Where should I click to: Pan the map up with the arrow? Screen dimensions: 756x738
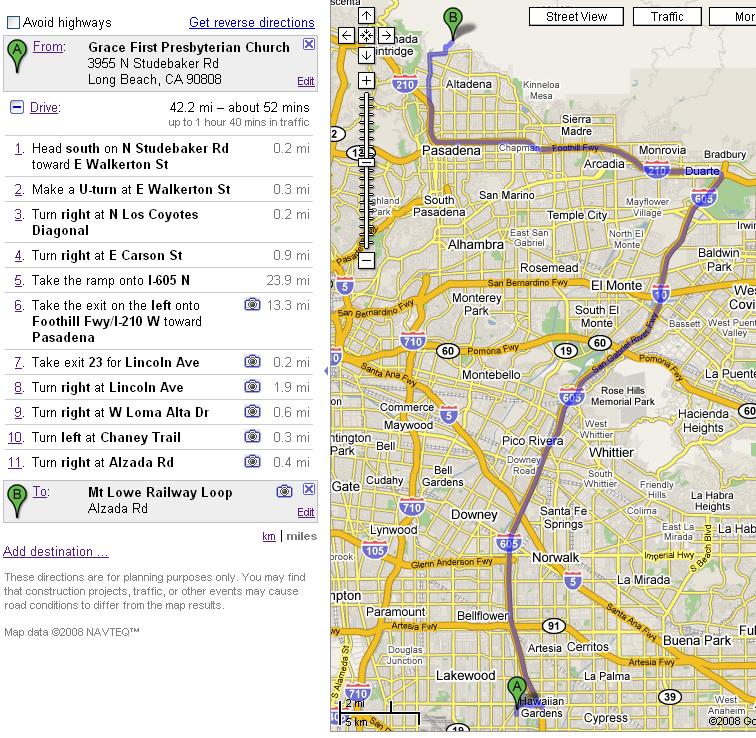(366, 15)
